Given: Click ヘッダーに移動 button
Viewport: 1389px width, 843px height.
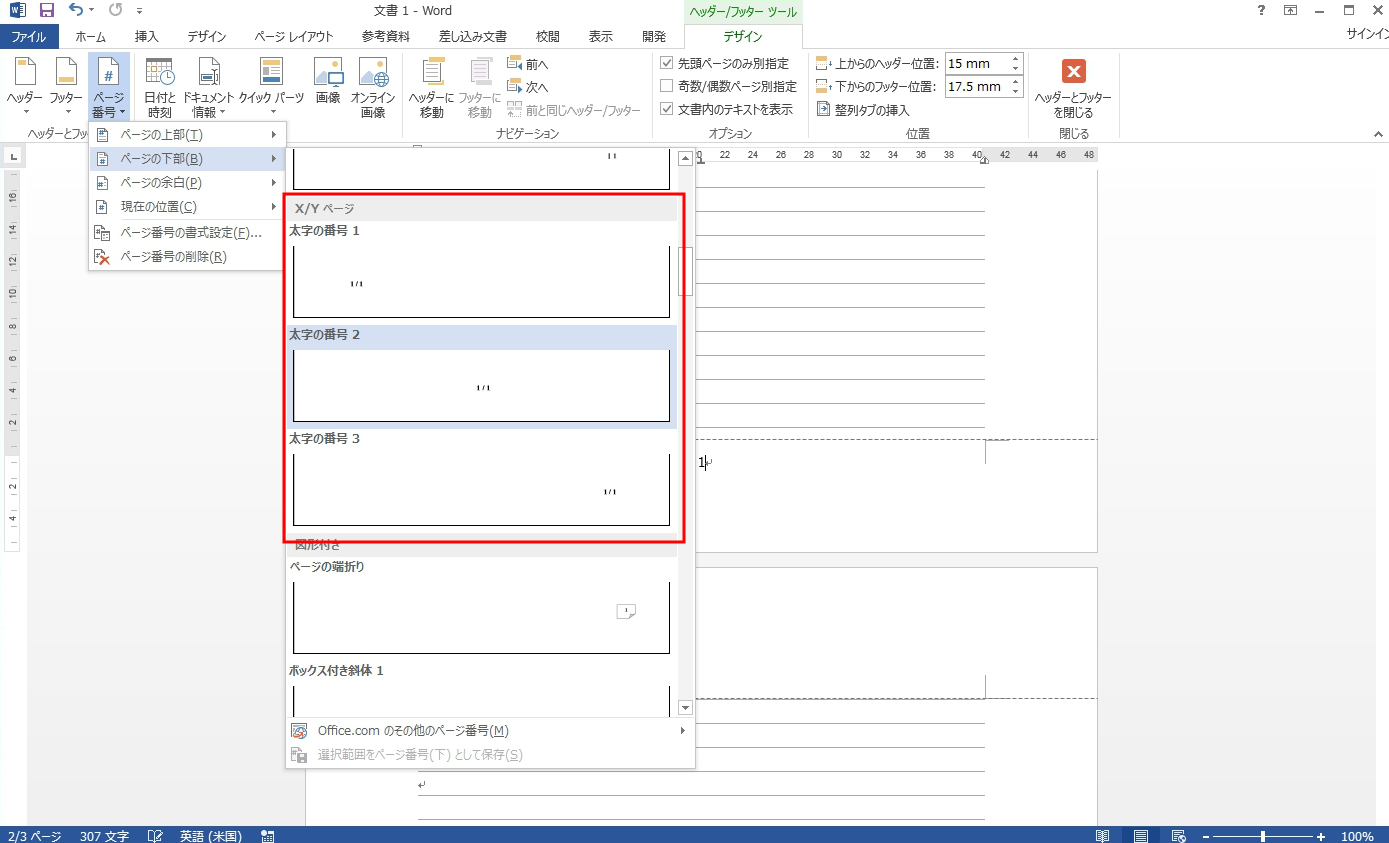Looking at the screenshot, I should tap(431, 87).
